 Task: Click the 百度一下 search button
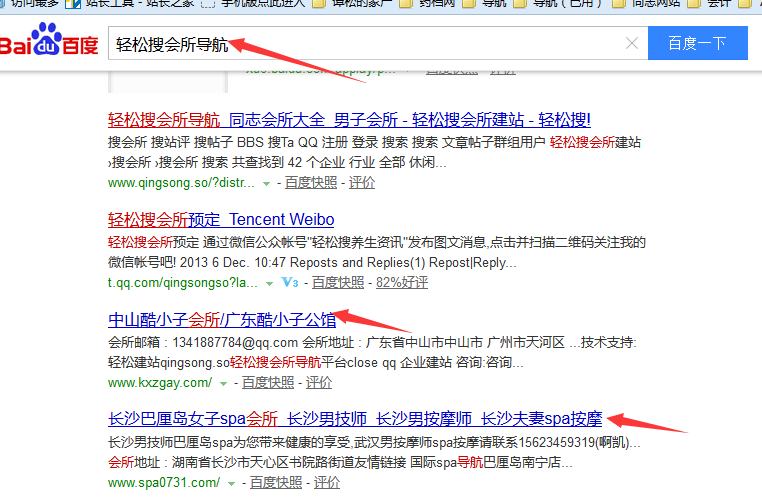click(697, 43)
